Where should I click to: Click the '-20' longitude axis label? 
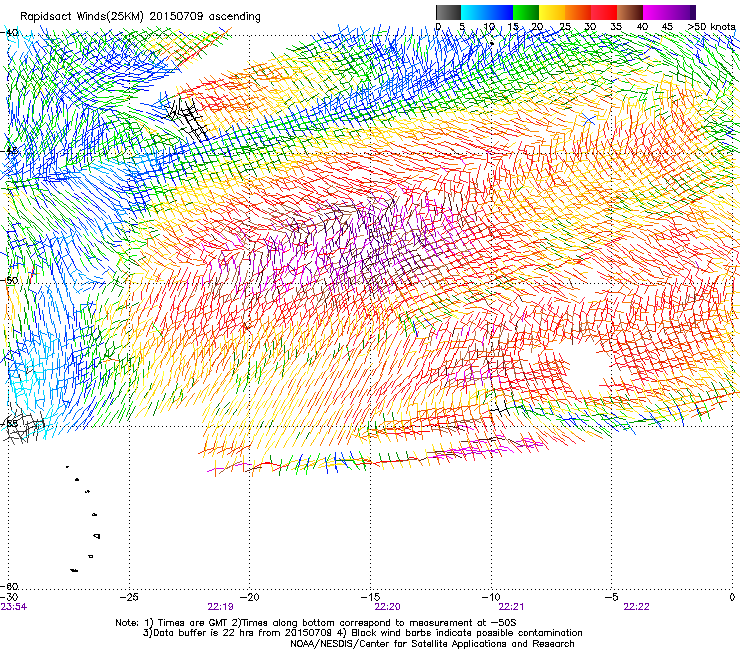(x=250, y=597)
